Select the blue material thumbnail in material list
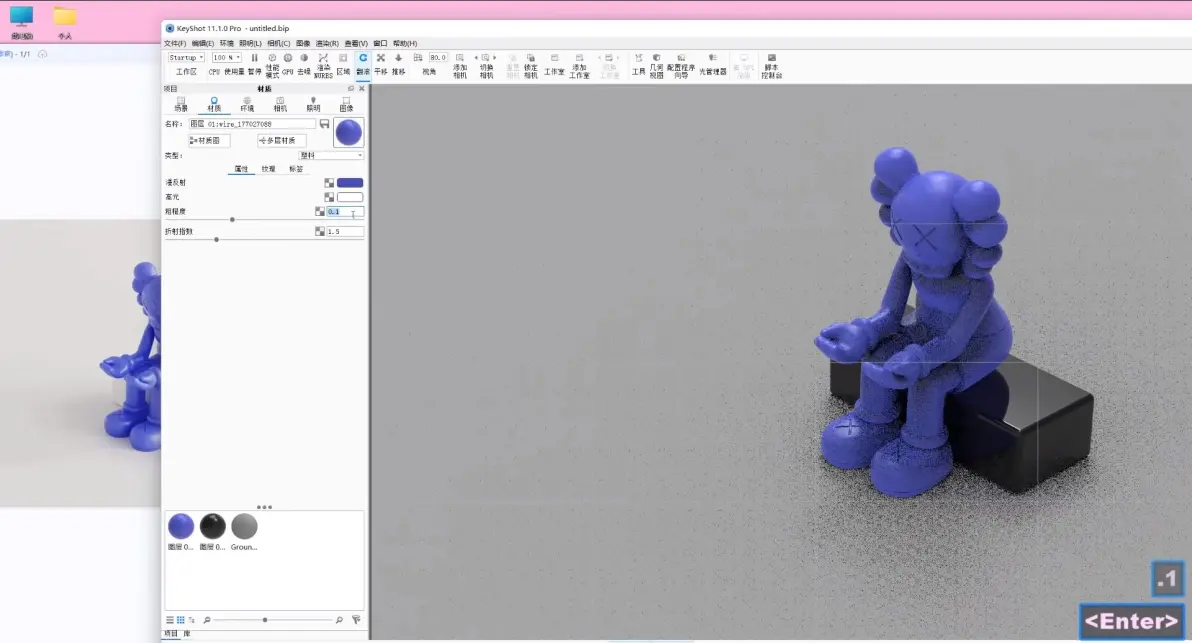Viewport: 1192px width, 643px height. [181, 526]
